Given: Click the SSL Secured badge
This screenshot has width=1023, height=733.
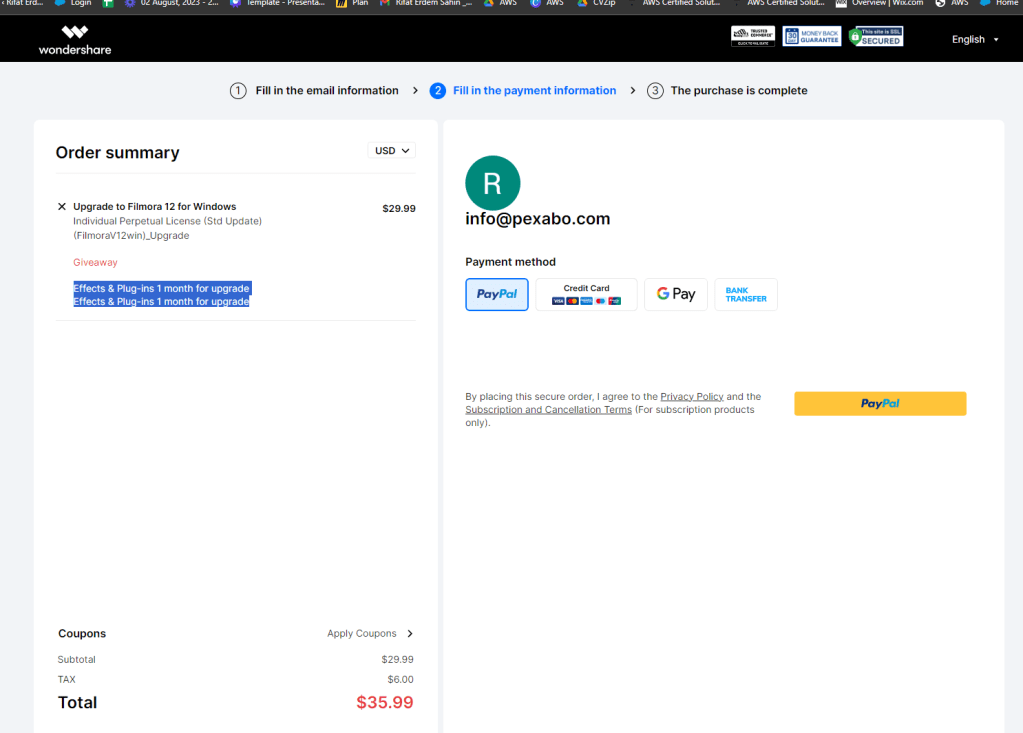Looking at the screenshot, I should pos(876,37).
